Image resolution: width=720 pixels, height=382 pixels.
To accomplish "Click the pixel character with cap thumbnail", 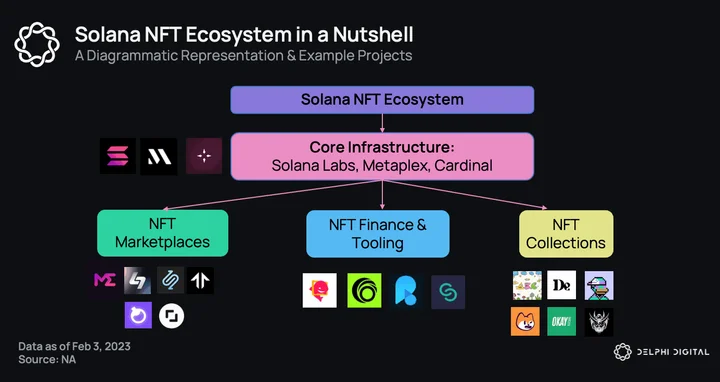I will pyautogui.click(x=599, y=285).
